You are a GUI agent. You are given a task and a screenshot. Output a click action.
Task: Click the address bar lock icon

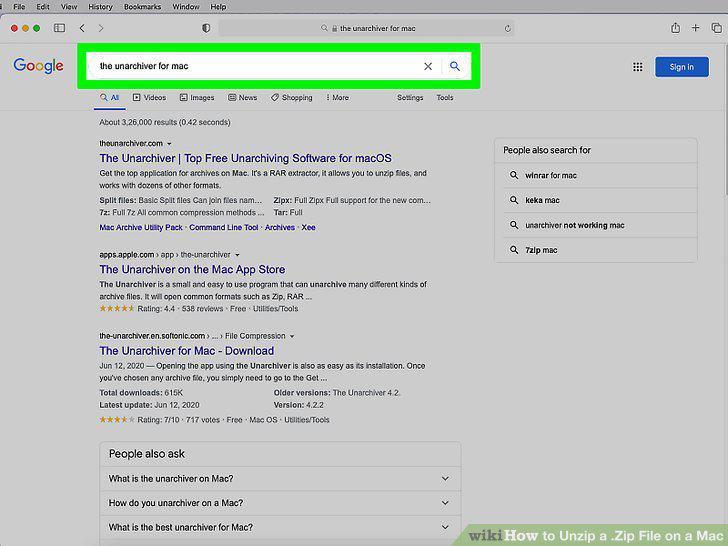click(334, 29)
